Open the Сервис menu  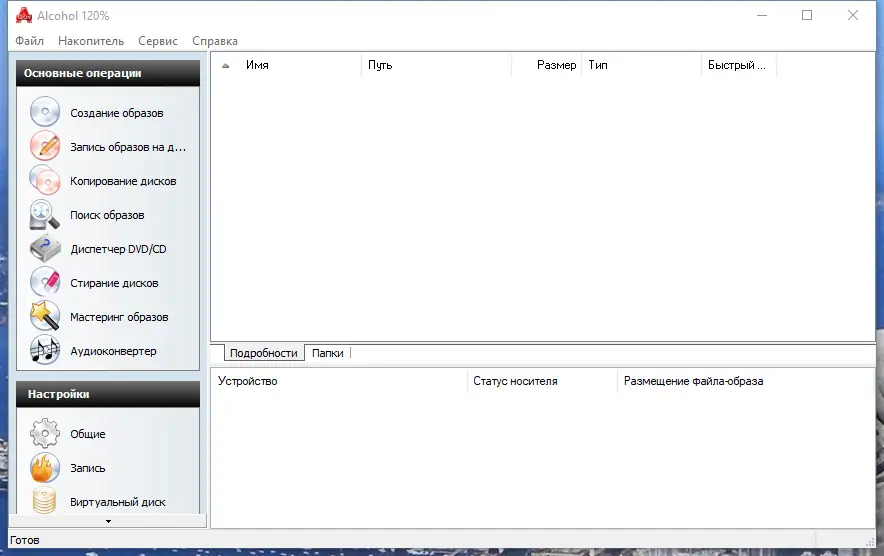pos(158,41)
